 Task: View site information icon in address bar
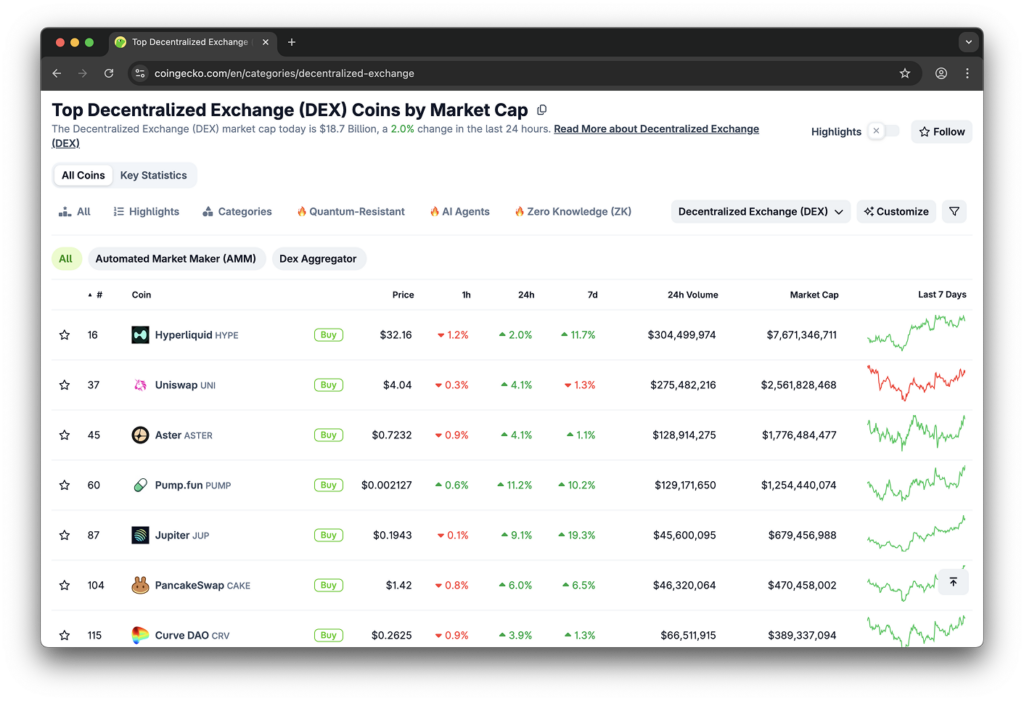140,73
